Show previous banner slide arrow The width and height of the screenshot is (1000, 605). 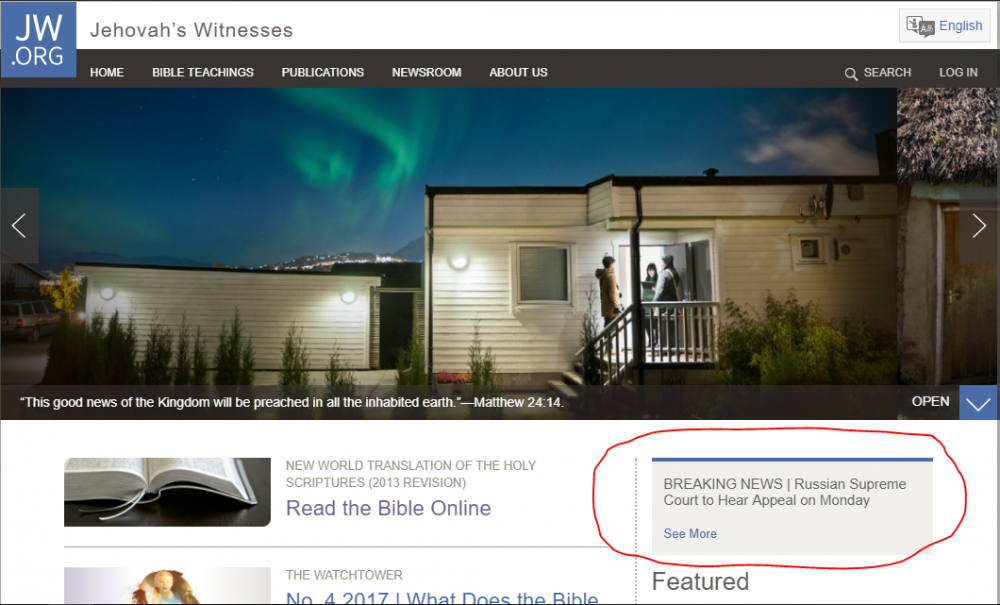[x=19, y=226]
